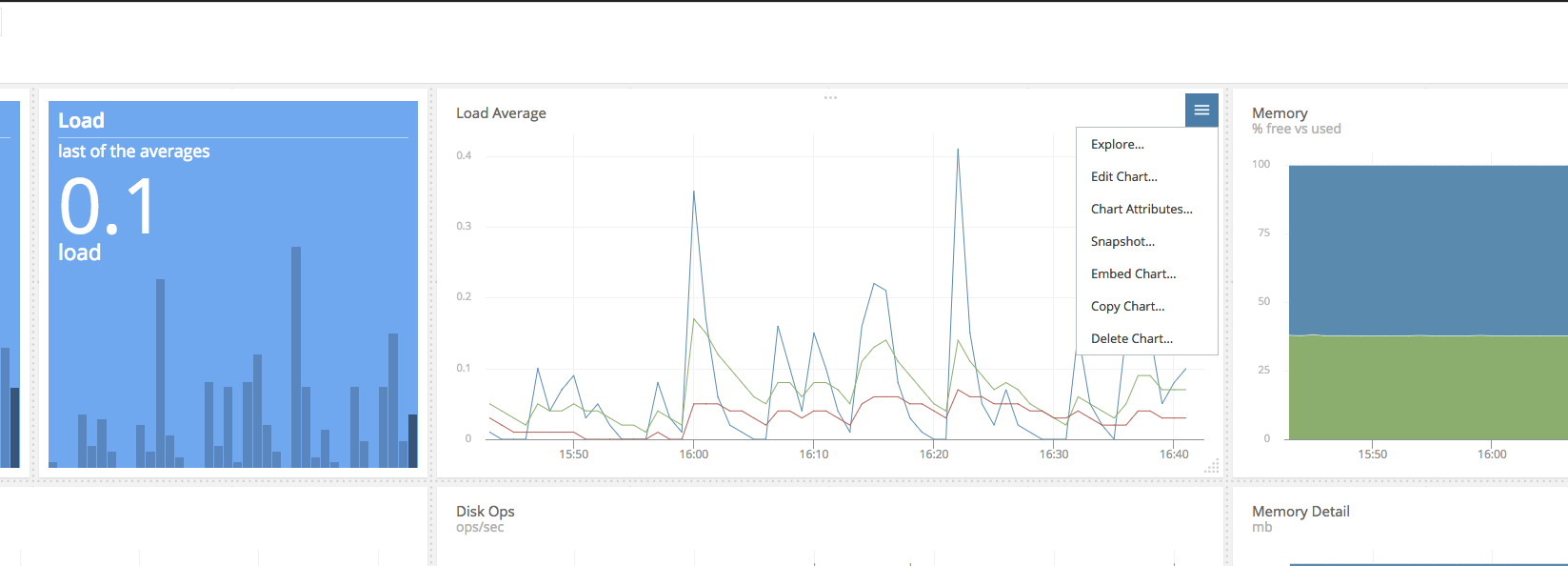Select Explore... from the chart menu

pos(1117,145)
